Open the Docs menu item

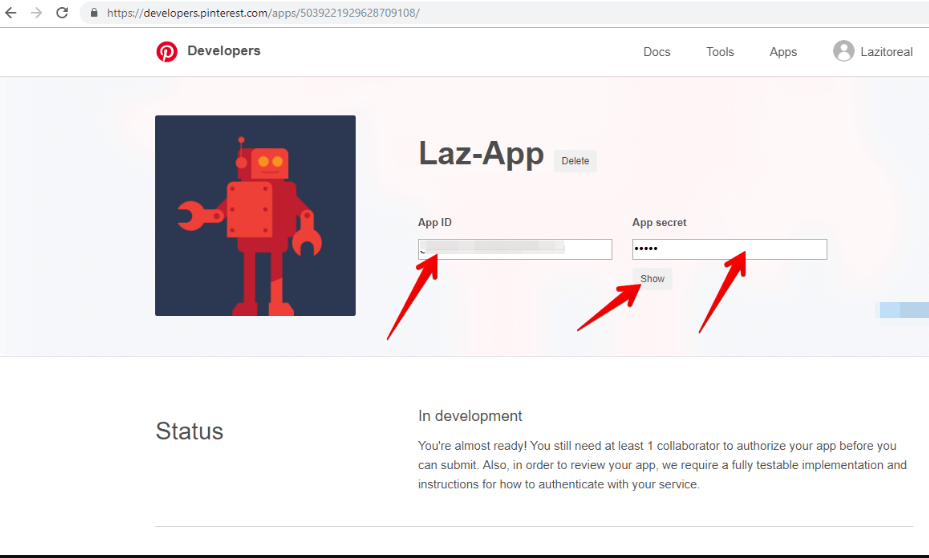pyautogui.click(x=656, y=52)
